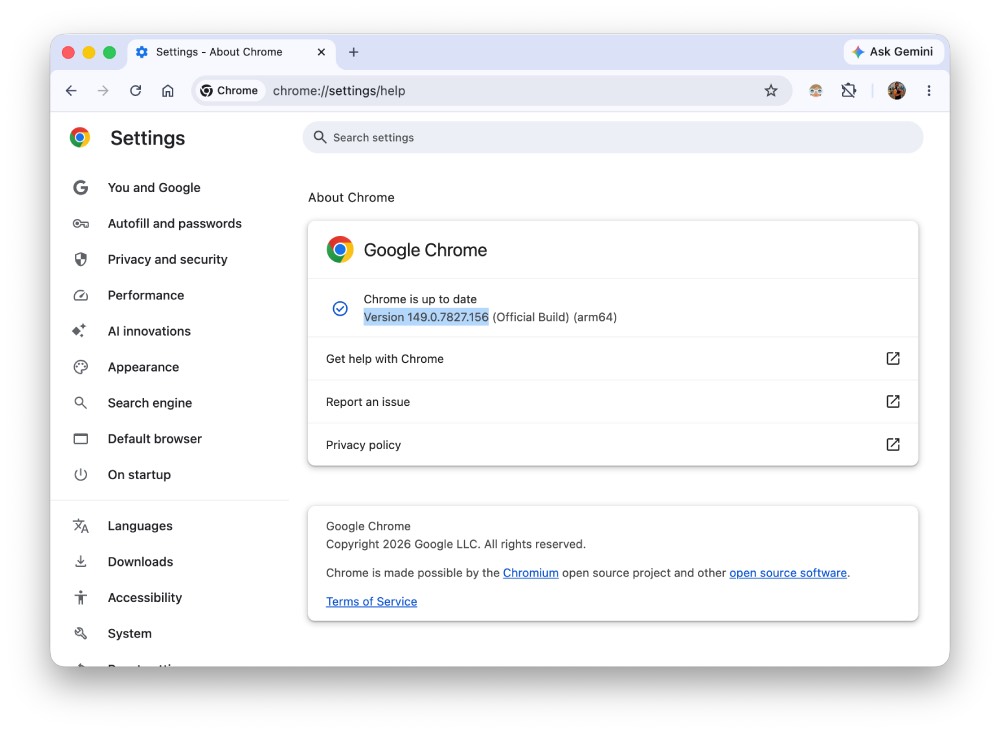Image resolution: width=1000 pixels, height=733 pixels.
Task: Click the Chrome site info chip
Action: pyautogui.click(x=229, y=91)
